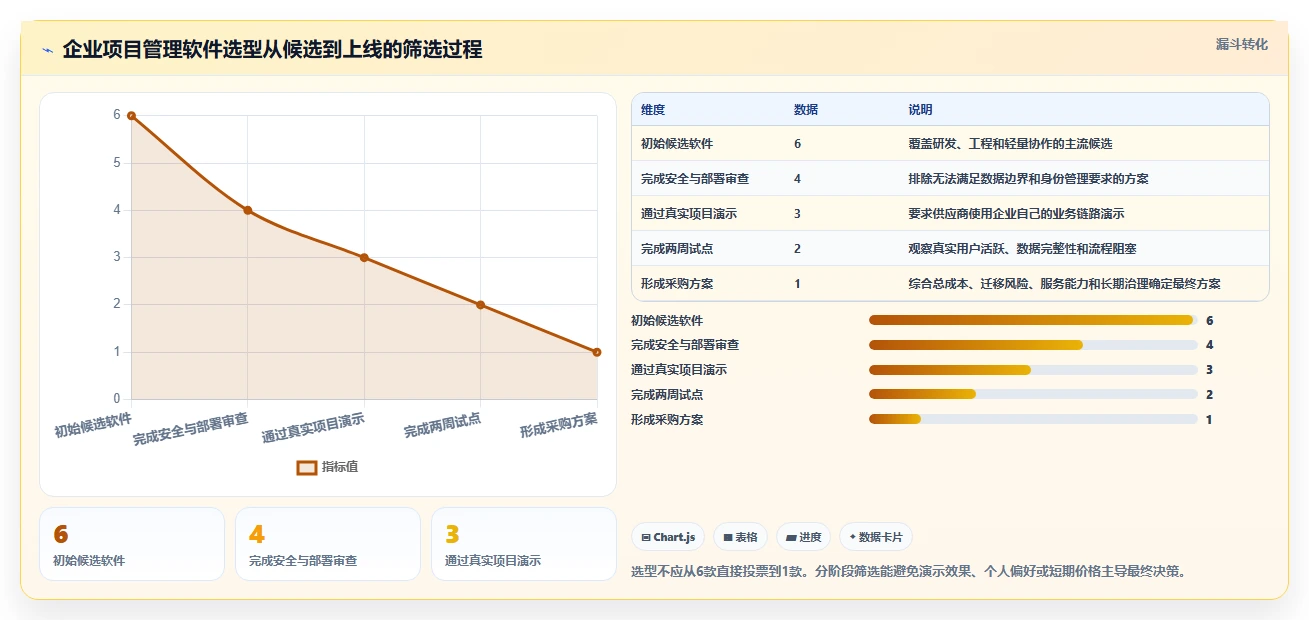This screenshot has width=1309, height=620.
Task: Click 通过真实项目演示 in the table
Action: 689,214
